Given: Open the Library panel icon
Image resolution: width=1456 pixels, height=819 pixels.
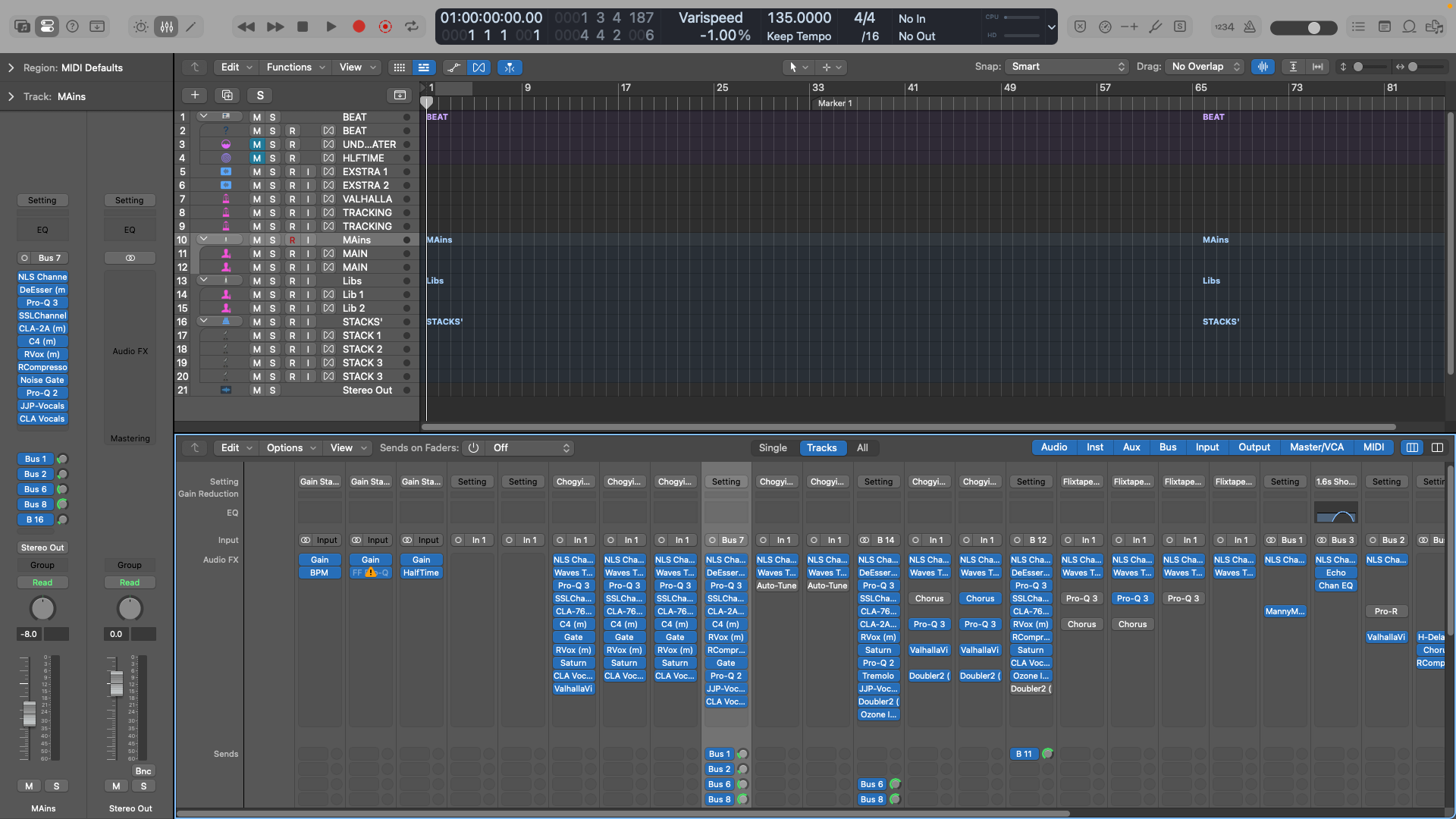Looking at the screenshot, I should coord(22,27).
